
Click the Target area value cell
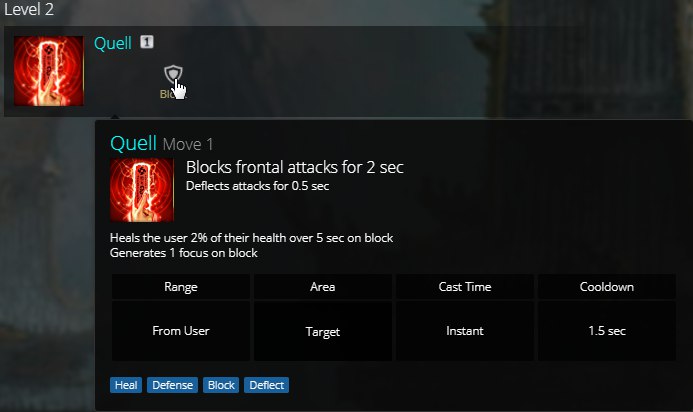click(323, 331)
